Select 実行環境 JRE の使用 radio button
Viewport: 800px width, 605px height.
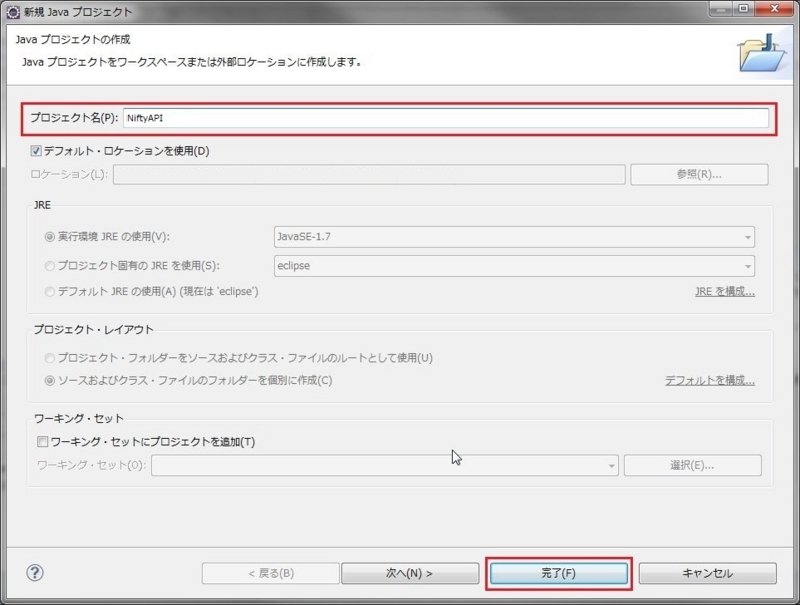pos(50,237)
